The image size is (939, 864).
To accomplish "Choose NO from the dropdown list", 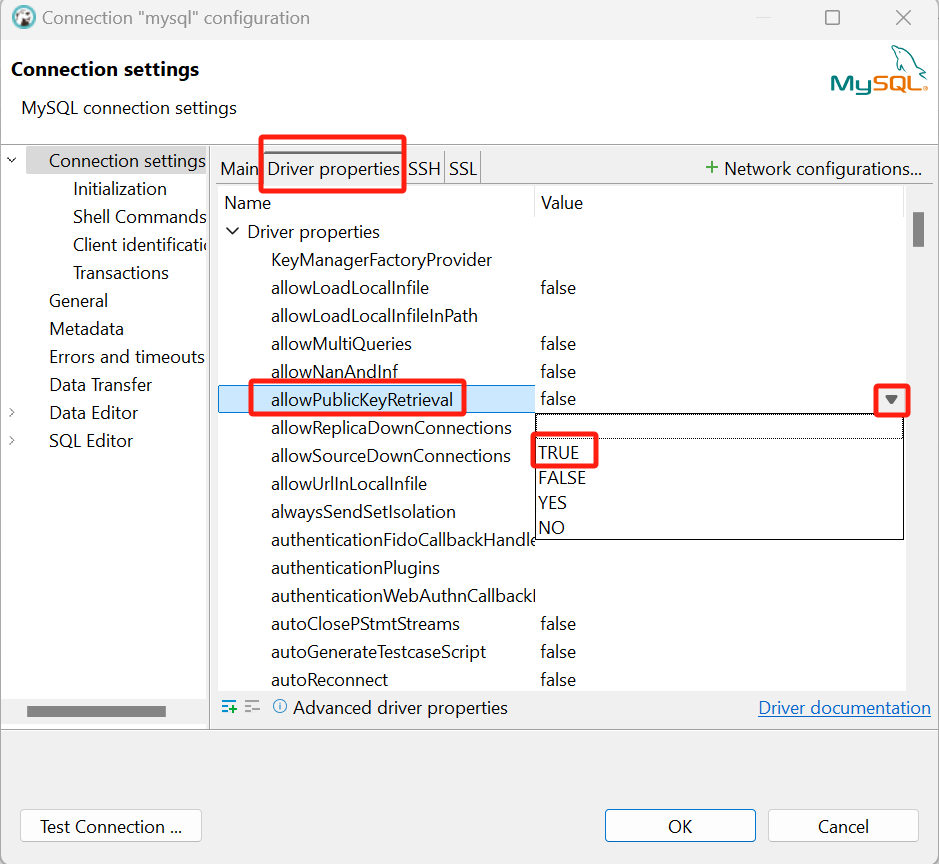I will (551, 528).
